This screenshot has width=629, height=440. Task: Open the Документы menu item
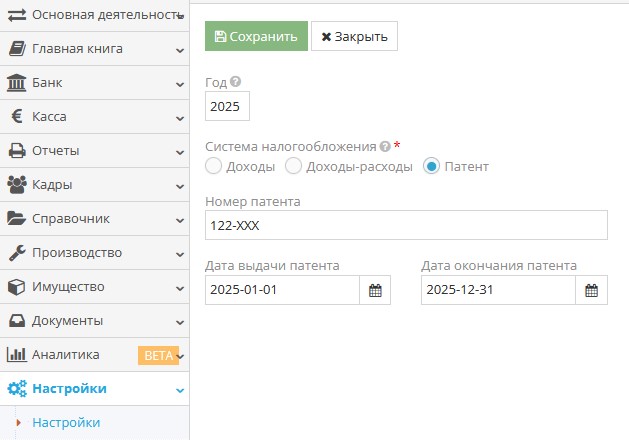(x=94, y=321)
